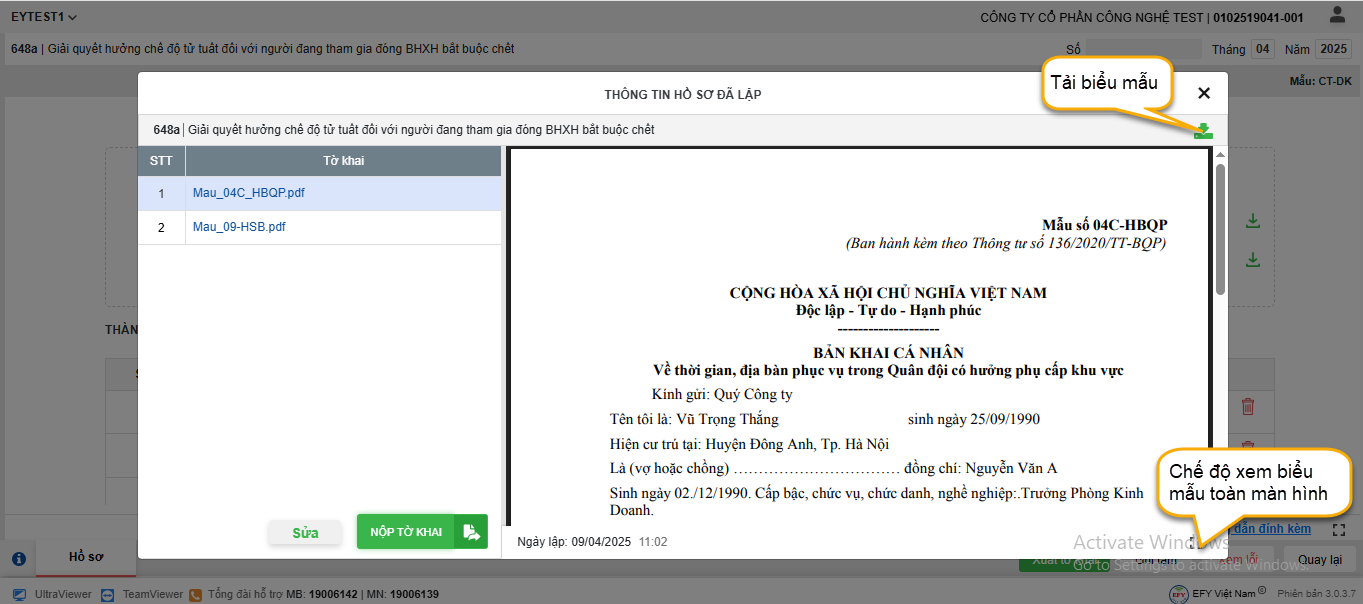
Task: Switch to the Hồ sơ tab
Action: click(86, 557)
